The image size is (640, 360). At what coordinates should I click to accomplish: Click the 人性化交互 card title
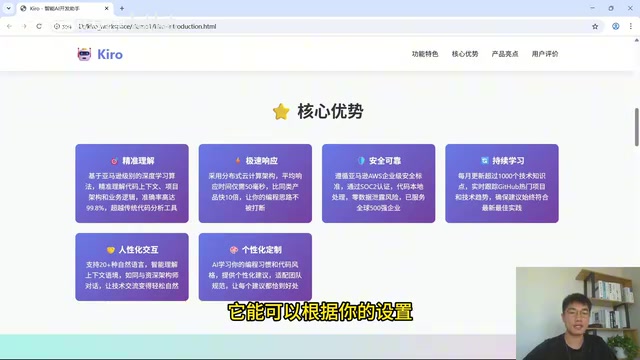click(x=138, y=250)
